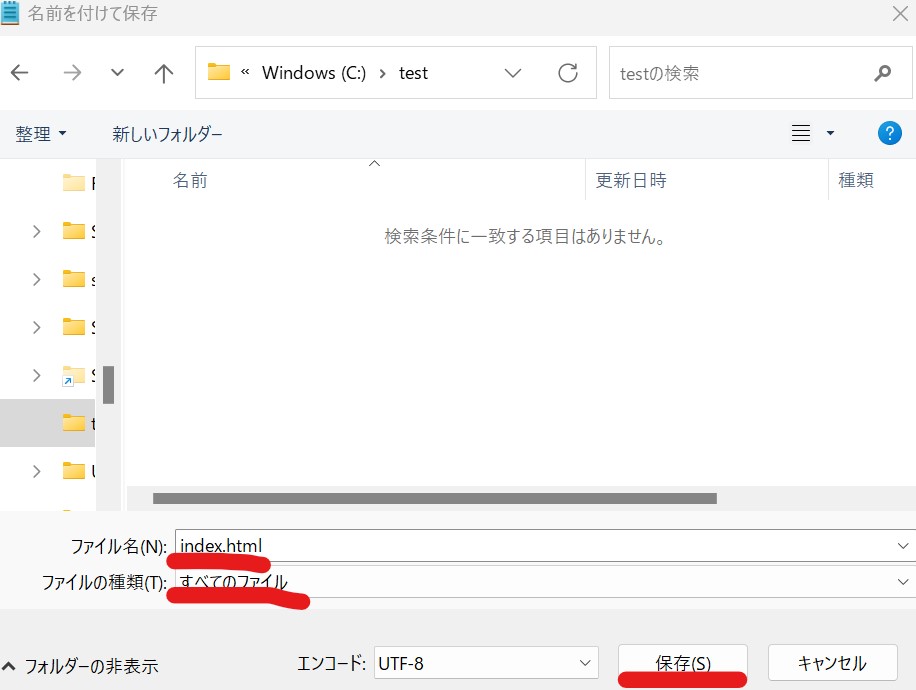Viewport: 916px width, 690px height.
Task: Open the 整理 menu
Action: tap(41, 134)
